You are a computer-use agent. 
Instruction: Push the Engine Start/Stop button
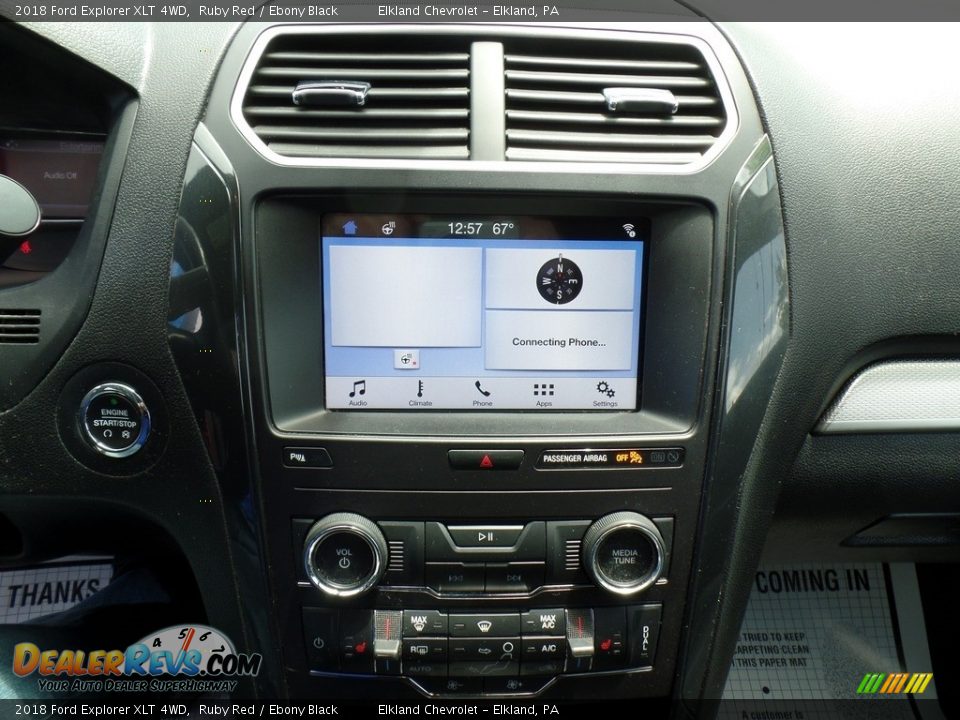point(114,420)
